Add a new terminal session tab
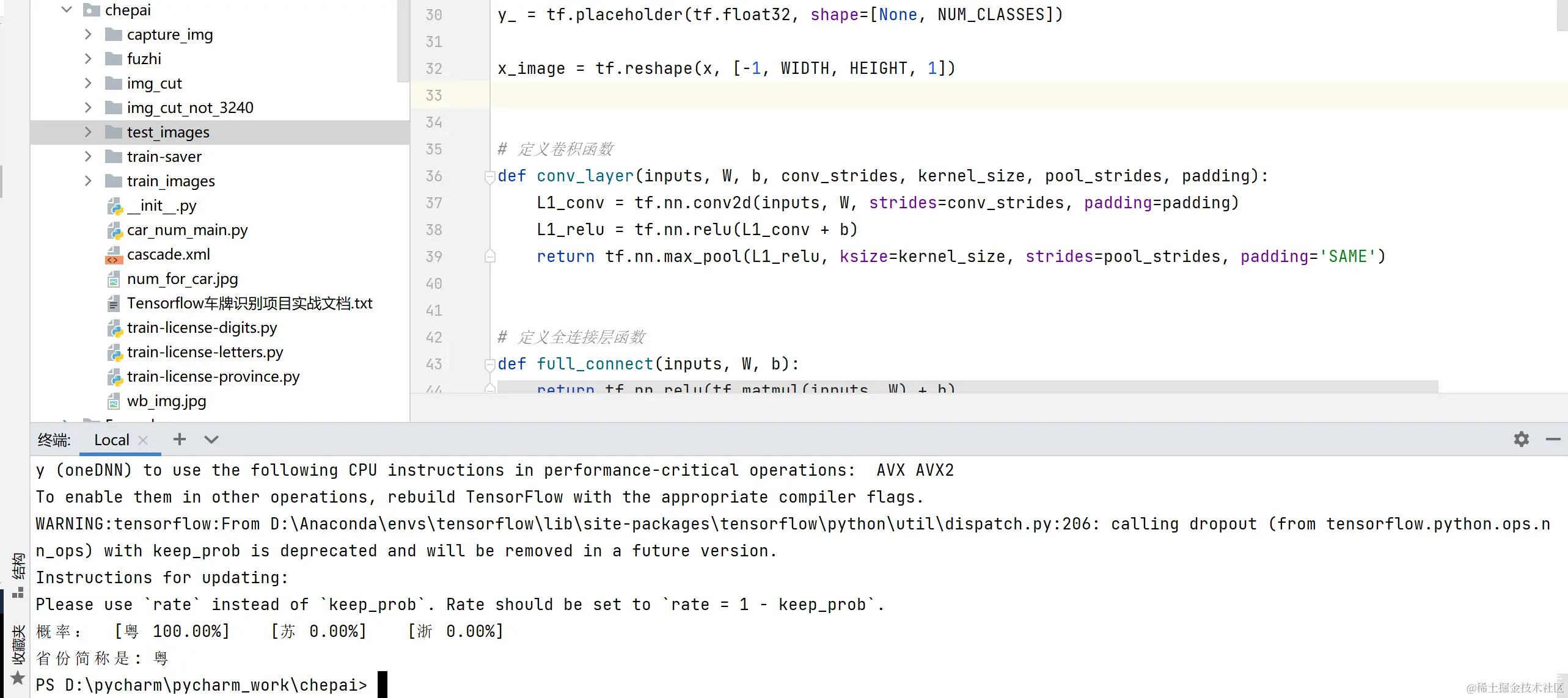The height and width of the screenshot is (698, 1568). click(179, 439)
